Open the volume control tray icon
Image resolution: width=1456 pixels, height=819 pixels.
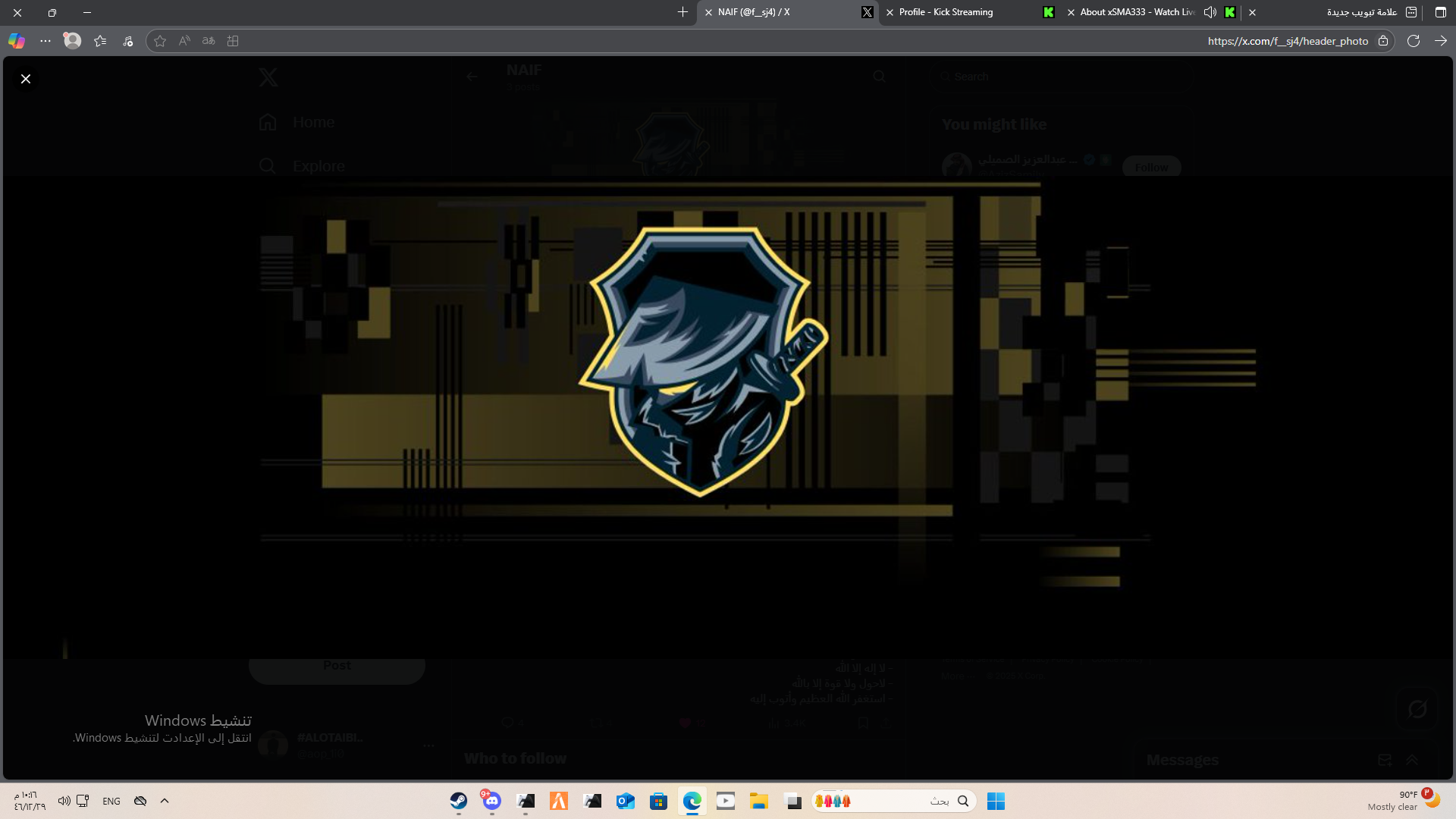(64, 801)
